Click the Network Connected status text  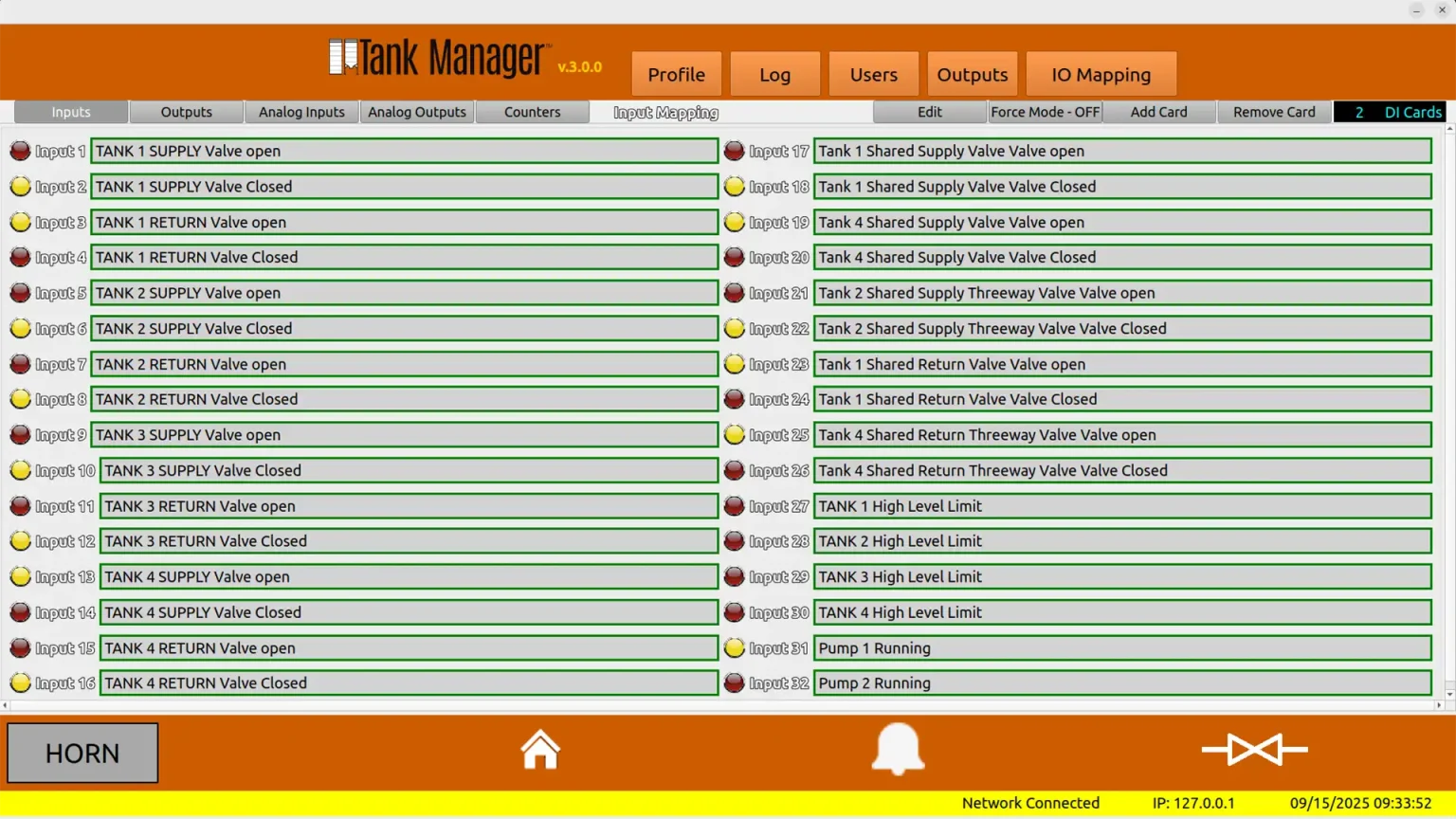point(1030,803)
